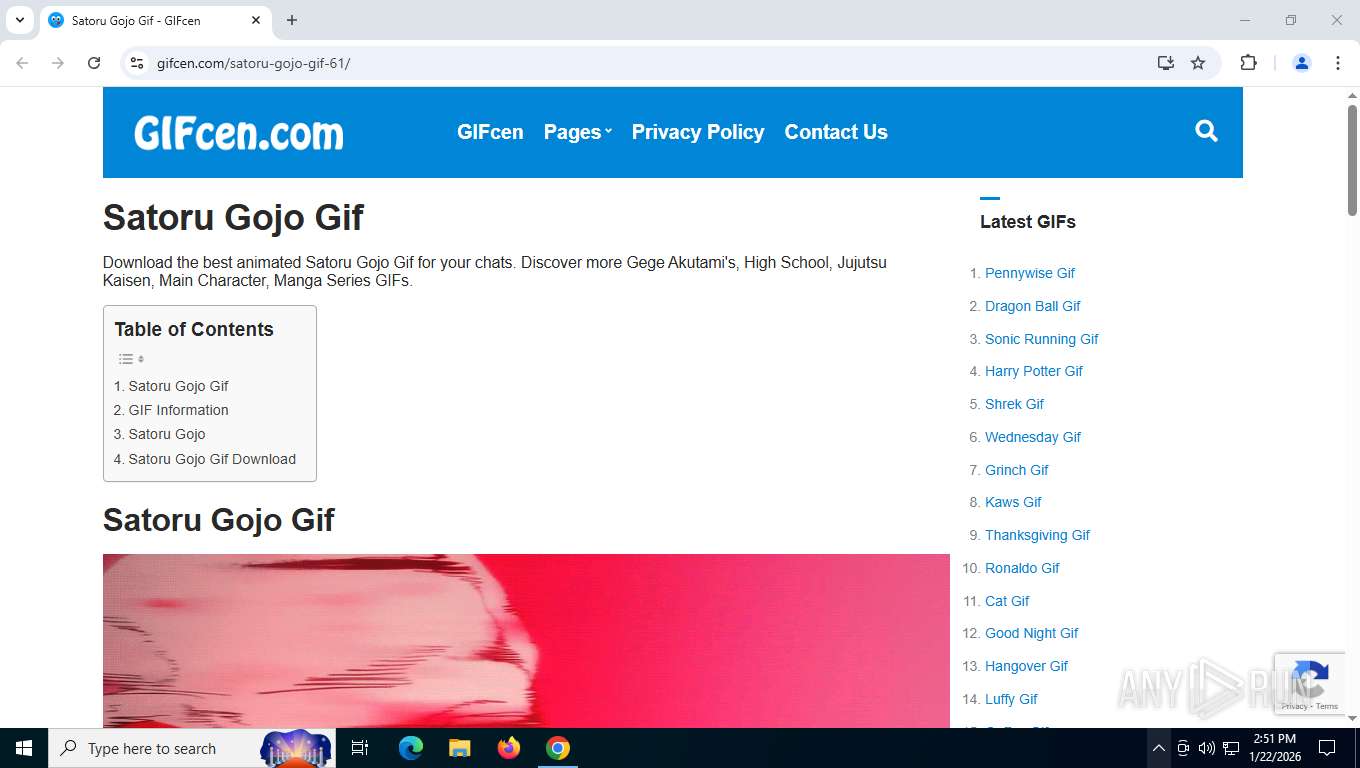This screenshot has height=768, width=1360.
Task: Open File Explorer from taskbar
Action: 460,748
